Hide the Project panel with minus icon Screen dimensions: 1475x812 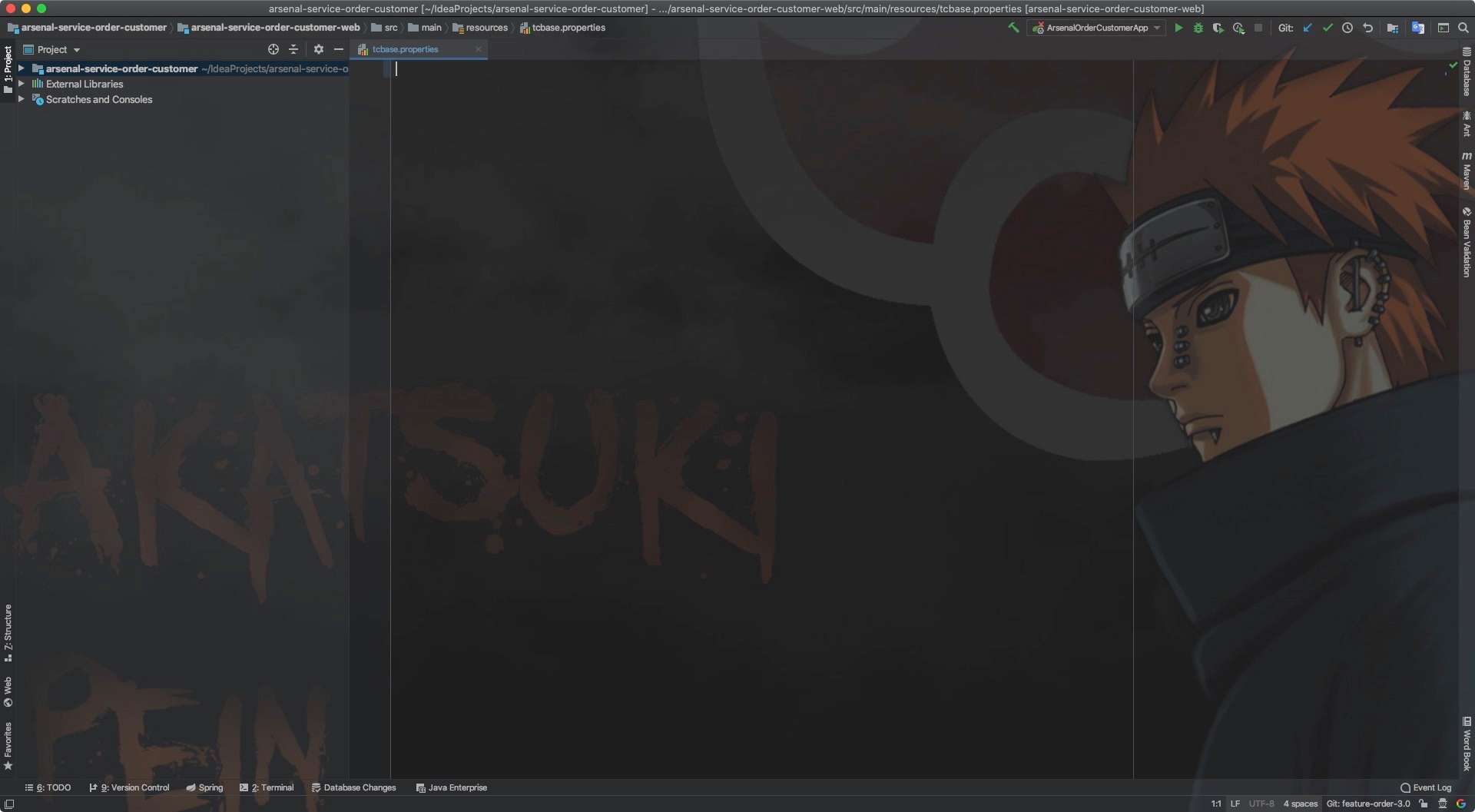(x=339, y=49)
